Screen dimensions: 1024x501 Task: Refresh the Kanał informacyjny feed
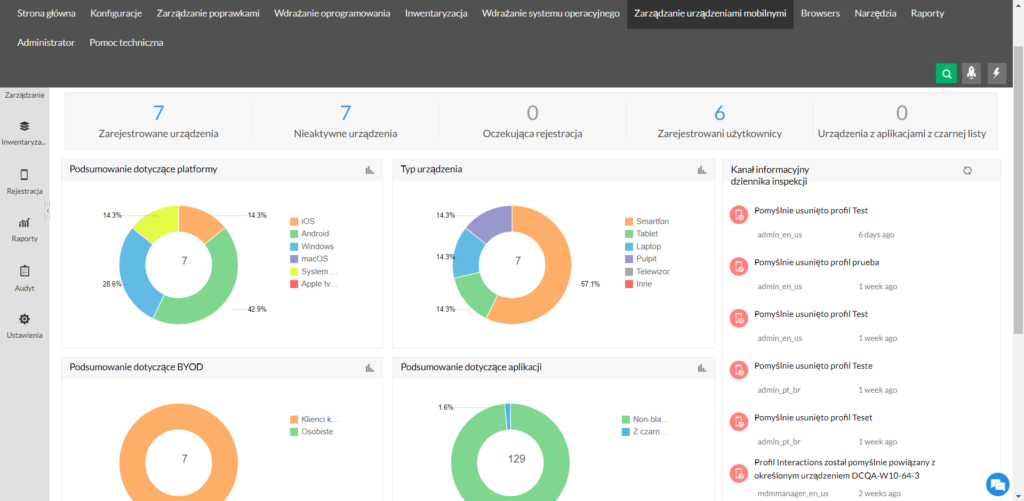[967, 170]
